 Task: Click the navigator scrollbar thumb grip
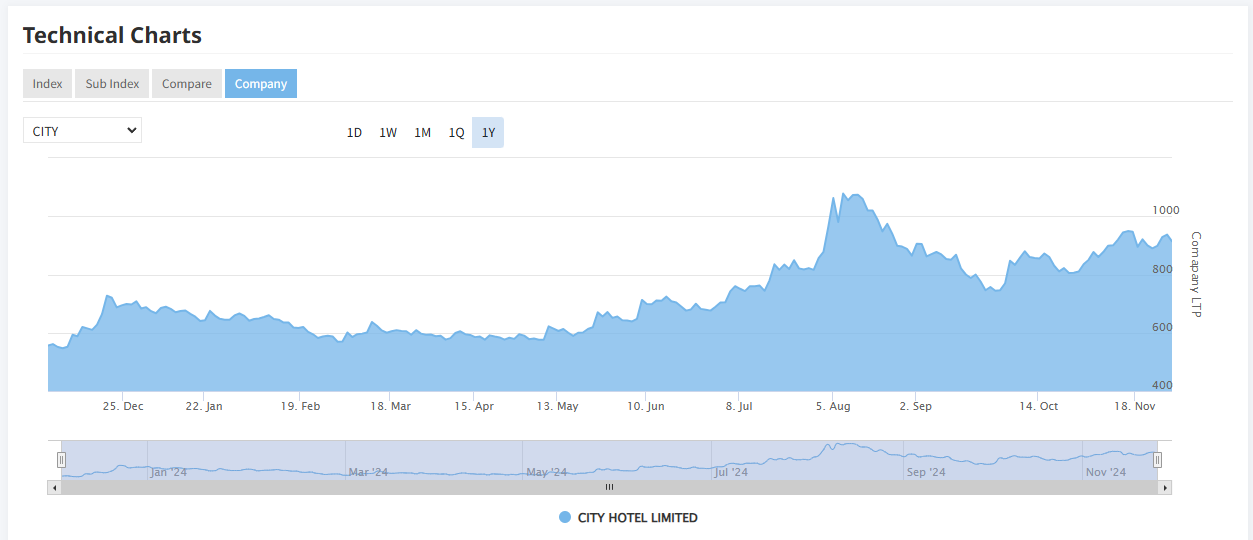point(609,487)
